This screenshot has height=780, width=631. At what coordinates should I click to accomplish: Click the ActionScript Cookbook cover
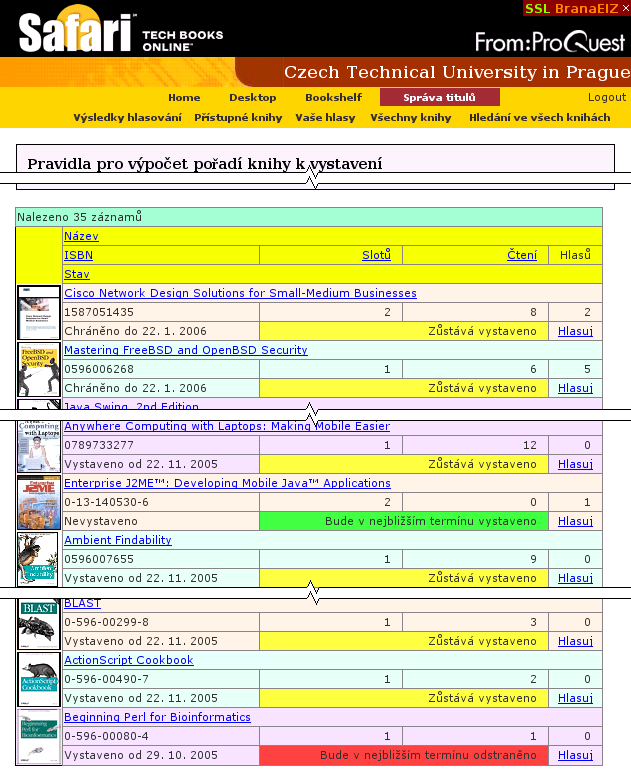pyautogui.click(x=39, y=680)
